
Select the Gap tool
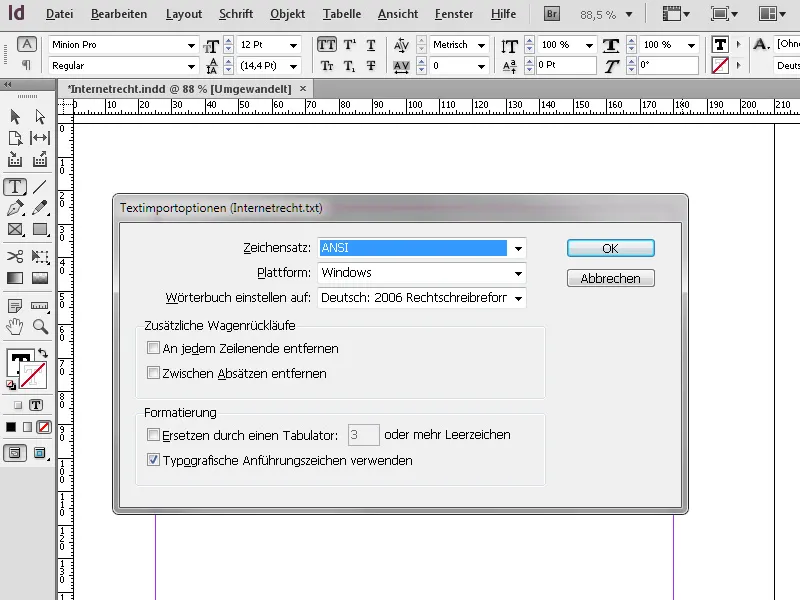40,138
